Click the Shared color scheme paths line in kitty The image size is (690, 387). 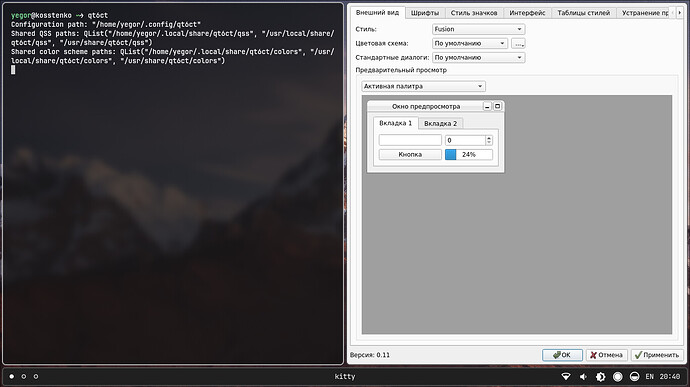tap(172, 56)
